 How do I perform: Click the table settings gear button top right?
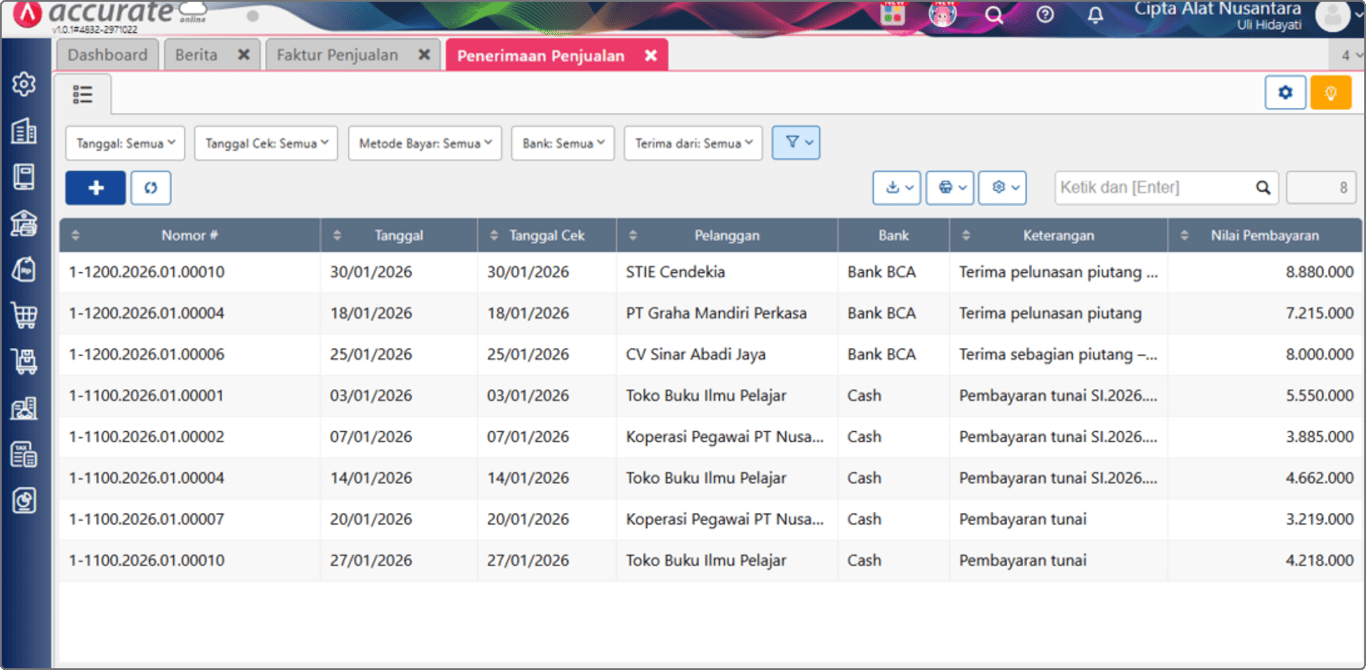click(x=1285, y=93)
